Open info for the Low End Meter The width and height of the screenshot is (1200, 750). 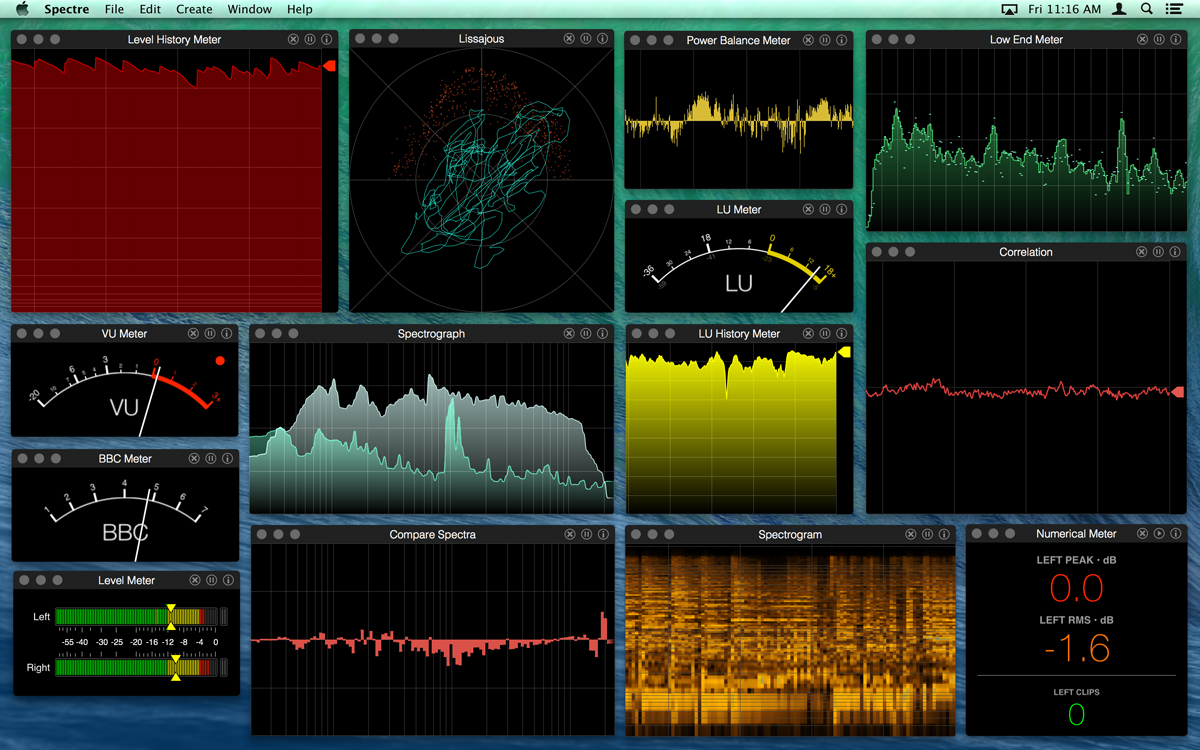pos(1174,39)
